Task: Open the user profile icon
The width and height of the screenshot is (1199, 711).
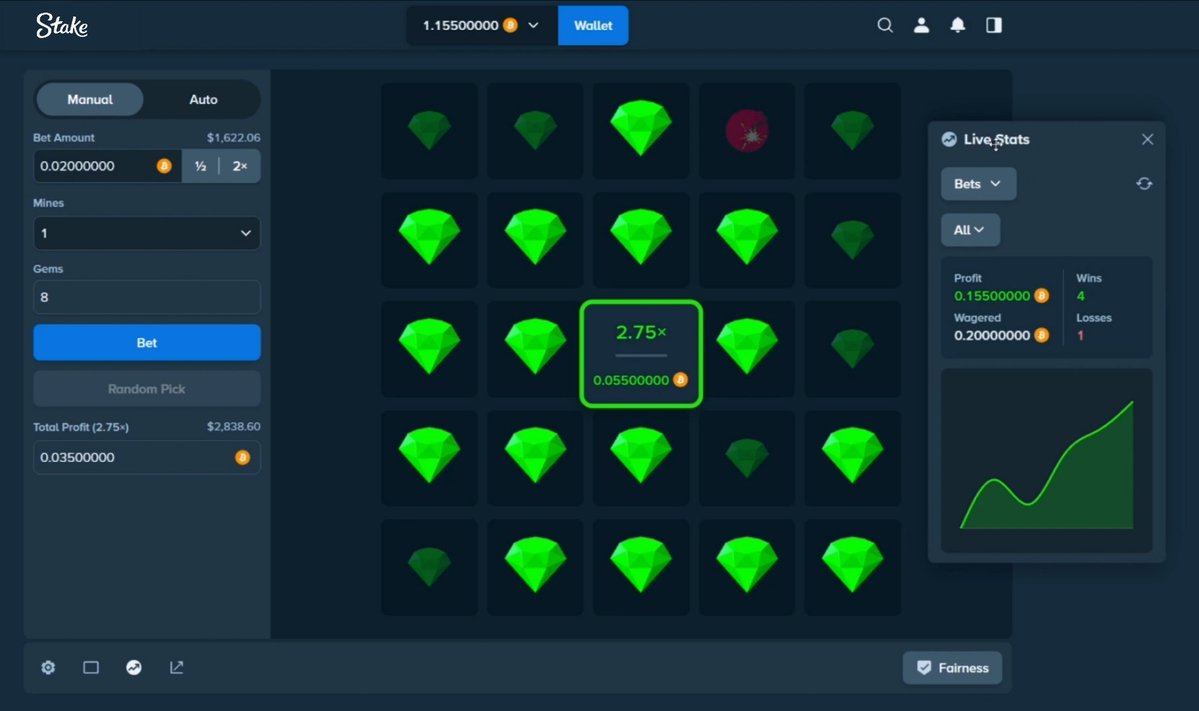Action: tap(921, 25)
